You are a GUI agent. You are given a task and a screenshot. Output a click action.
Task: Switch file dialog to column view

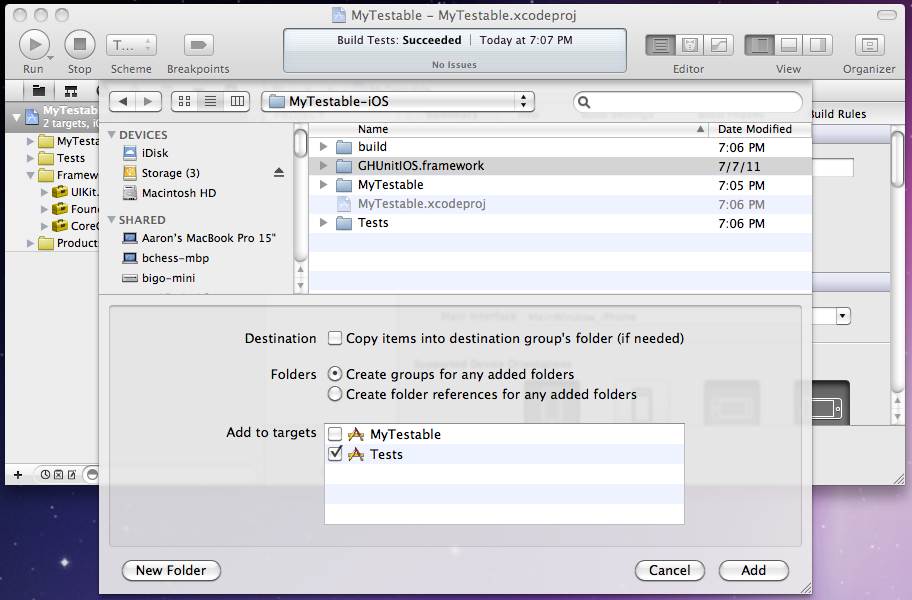(237, 101)
